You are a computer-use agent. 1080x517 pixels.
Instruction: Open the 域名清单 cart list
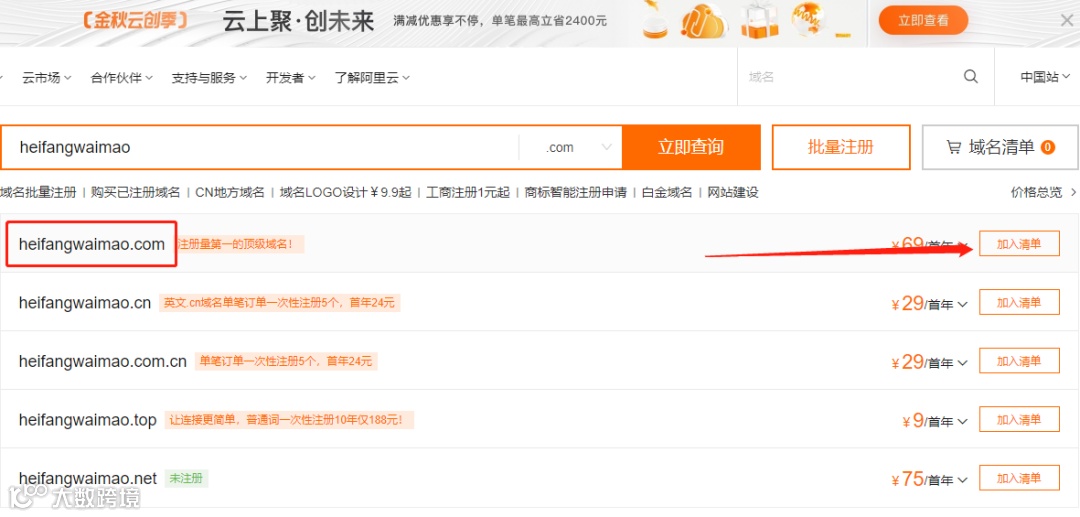click(1000, 147)
